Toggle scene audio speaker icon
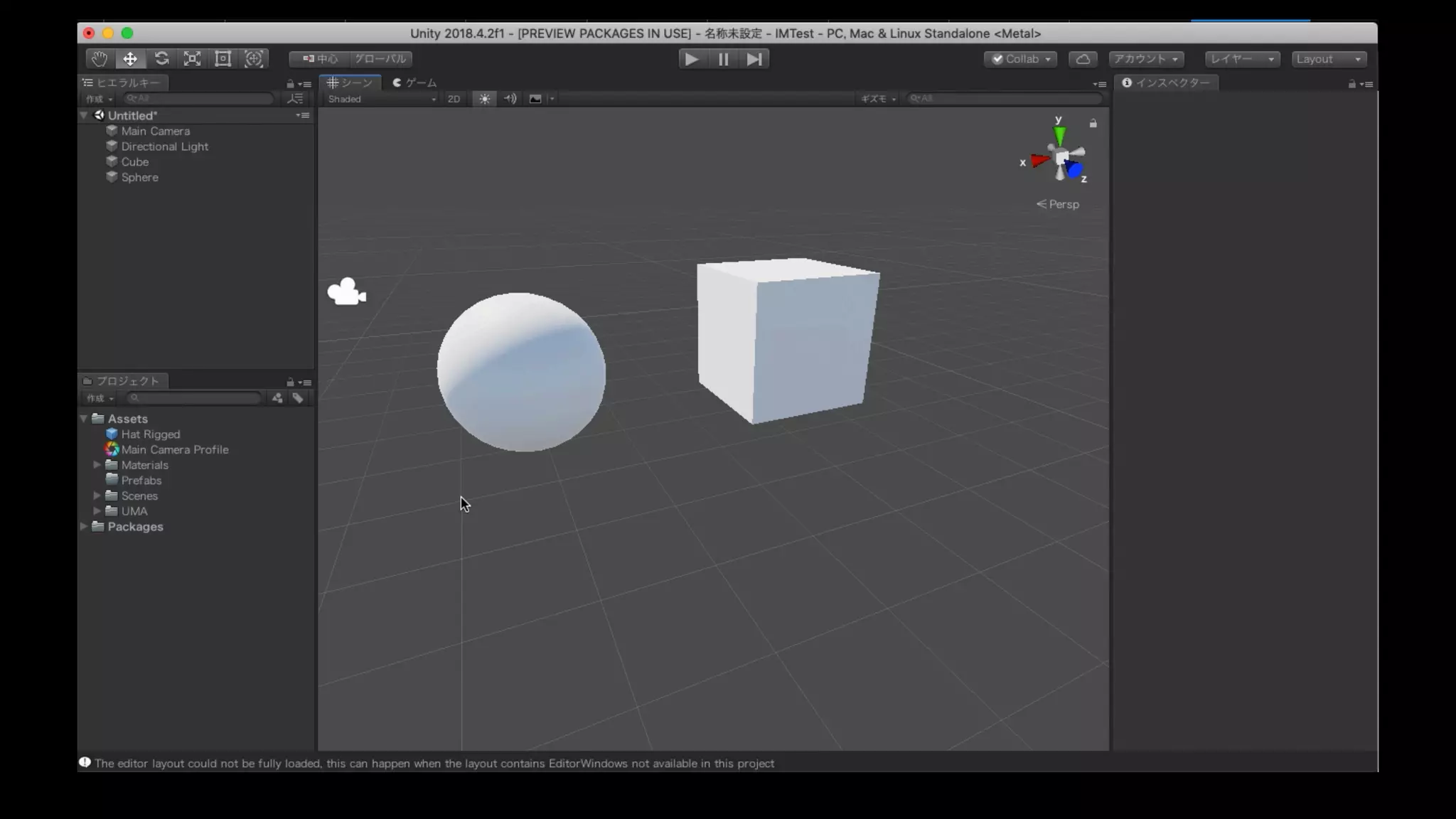Image resolution: width=1456 pixels, height=819 pixels. pos(510,99)
